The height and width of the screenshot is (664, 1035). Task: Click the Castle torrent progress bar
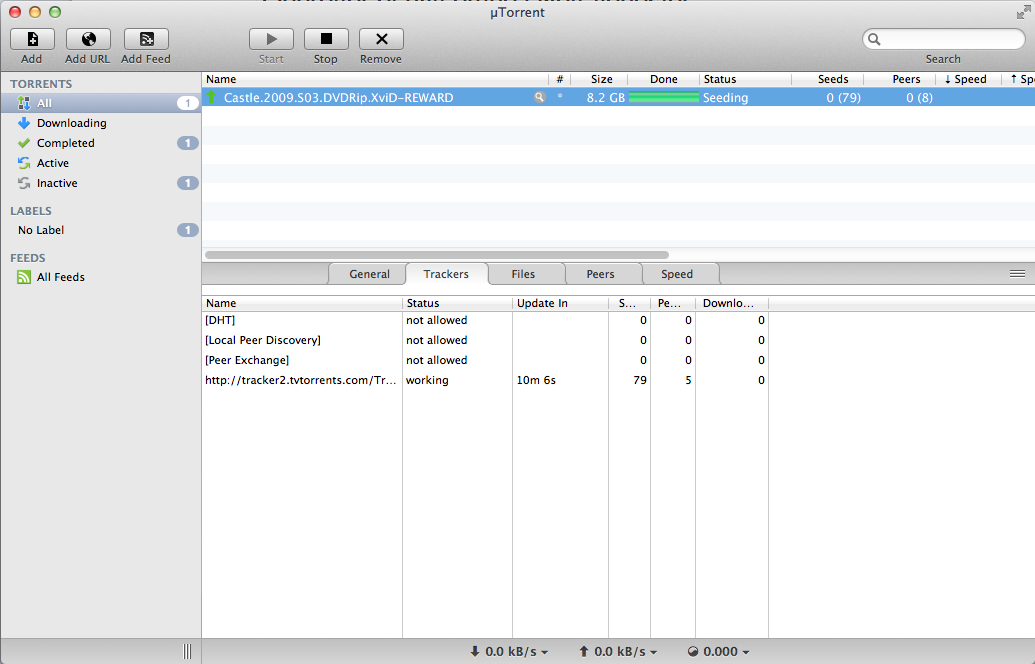[x=663, y=98]
